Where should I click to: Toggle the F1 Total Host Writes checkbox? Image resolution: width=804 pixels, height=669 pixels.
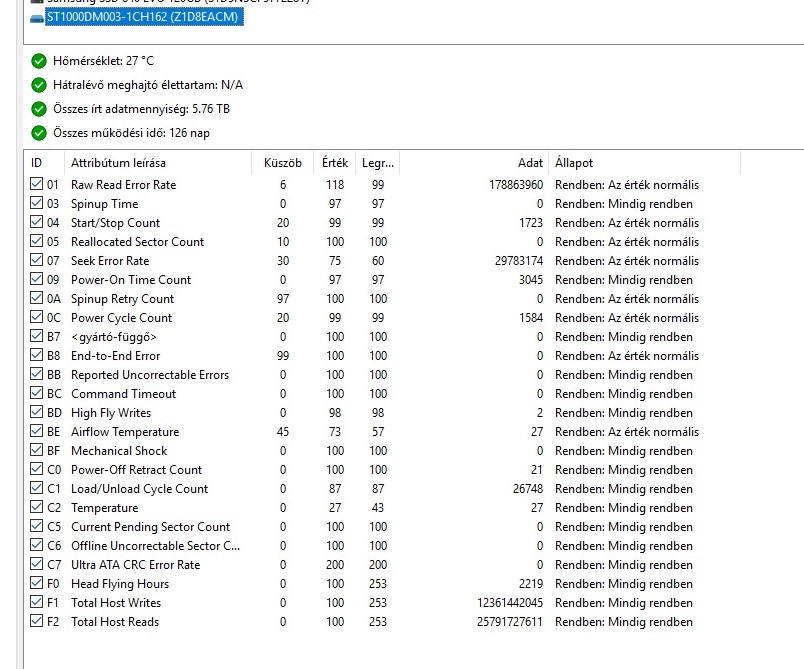coord(36,601)
